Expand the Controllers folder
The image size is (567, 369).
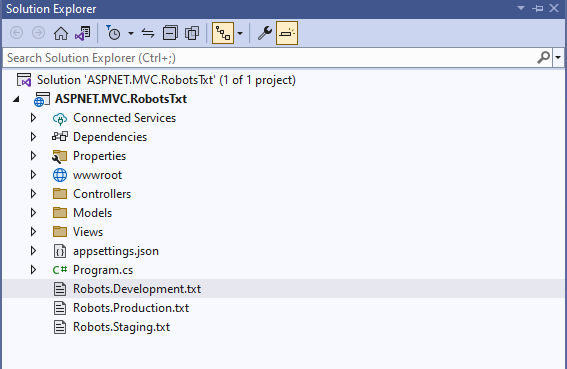point(33,194)
